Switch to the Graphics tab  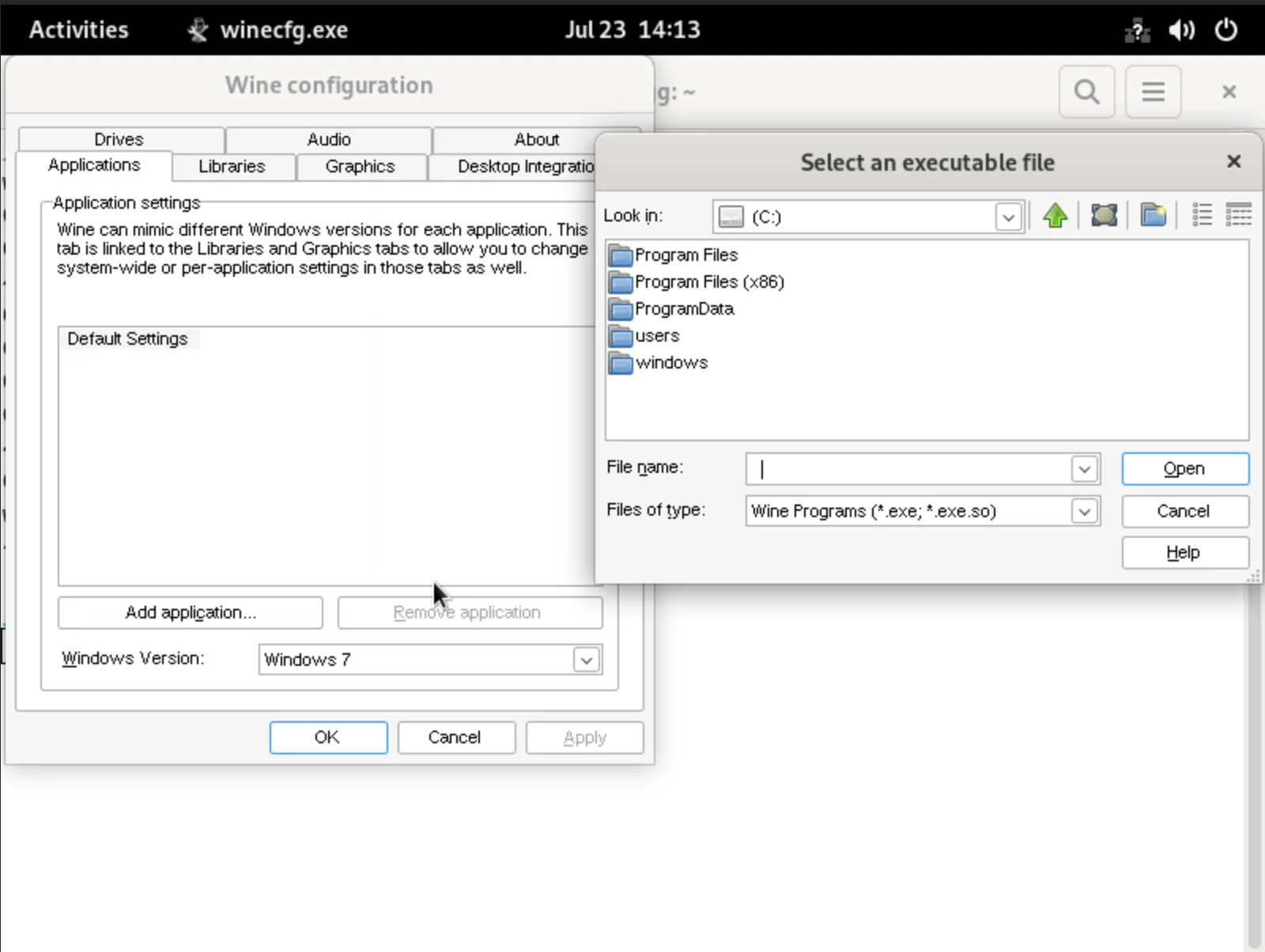point(360,167)
